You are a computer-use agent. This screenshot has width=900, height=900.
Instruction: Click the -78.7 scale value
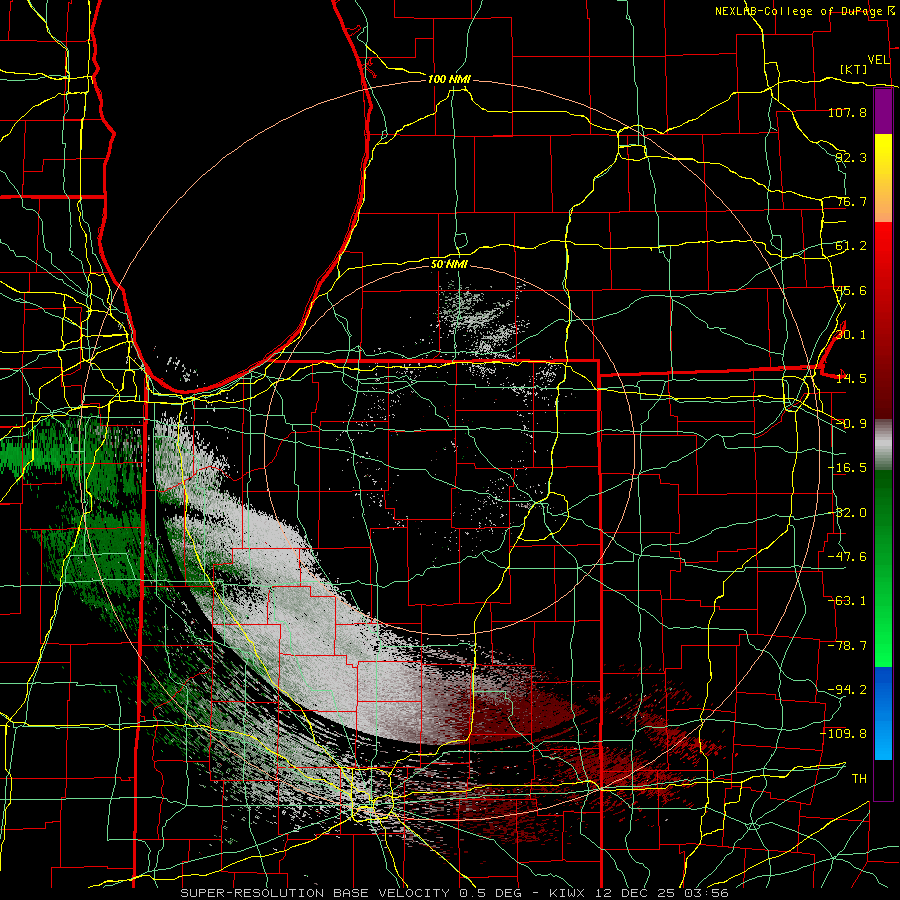pyautogui.click(x=847, y=646)
